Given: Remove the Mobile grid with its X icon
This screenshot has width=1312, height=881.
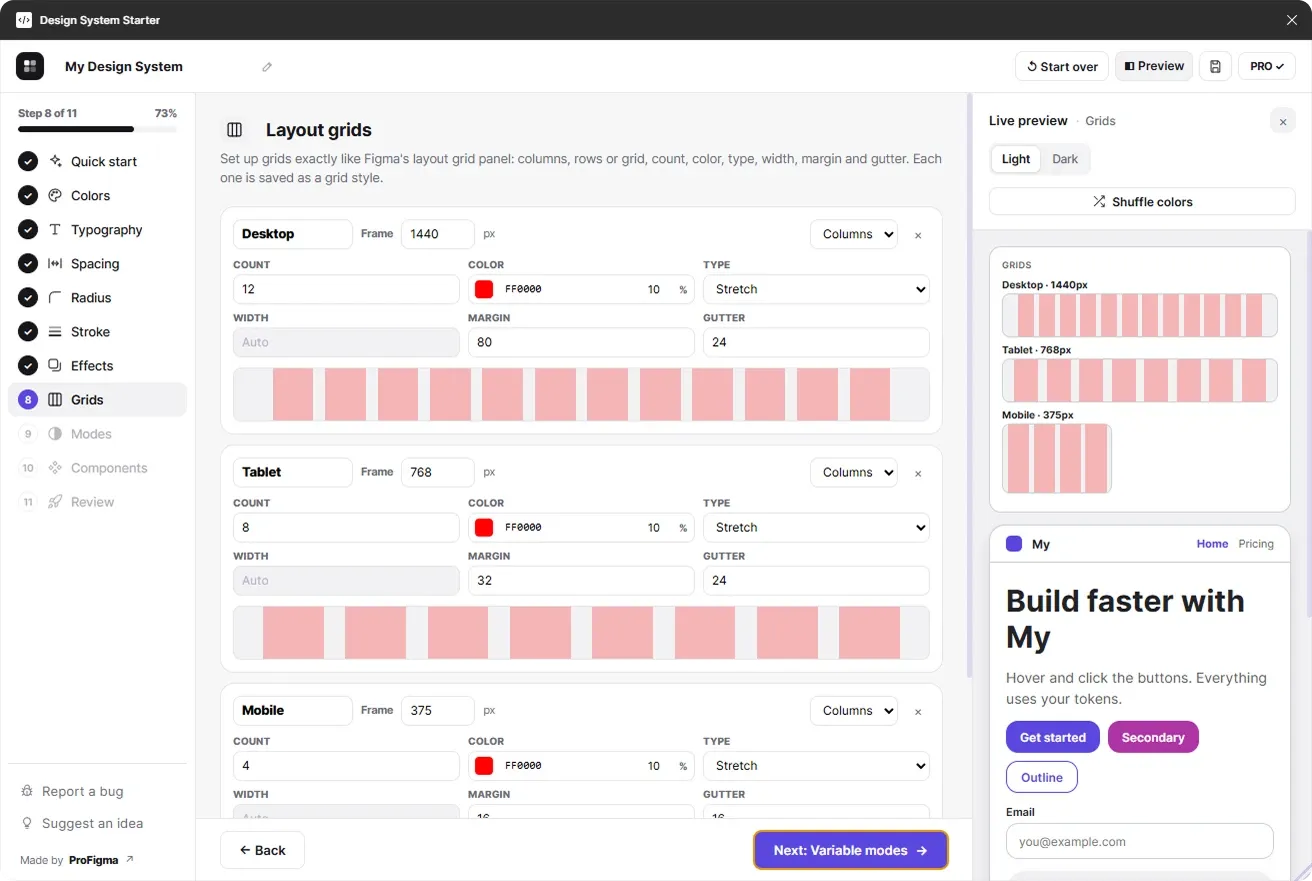Looking at the screenshot, I should [918, 711].
